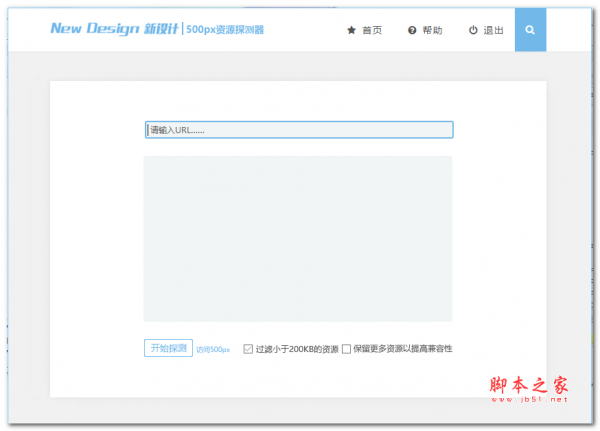Screen dimensions: 600x431
Task: Focus the 请输入URL input field
Action: (x=299, y=130)
